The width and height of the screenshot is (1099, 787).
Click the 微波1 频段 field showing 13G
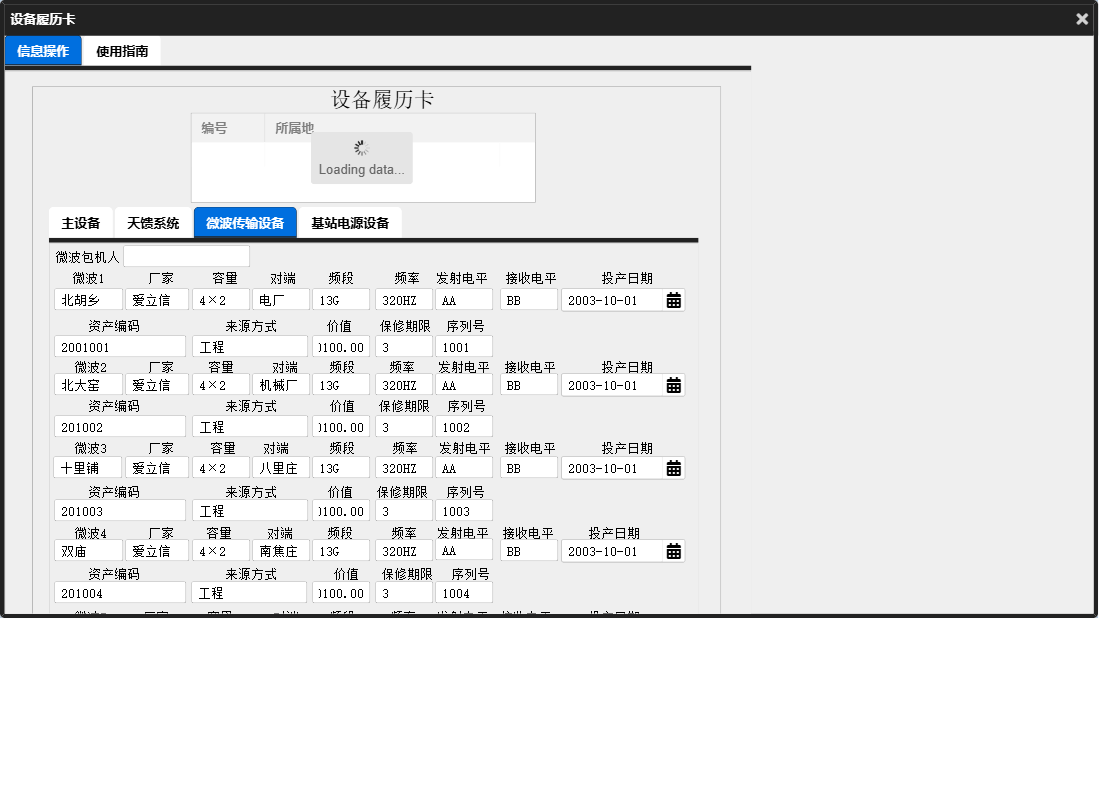341,299
